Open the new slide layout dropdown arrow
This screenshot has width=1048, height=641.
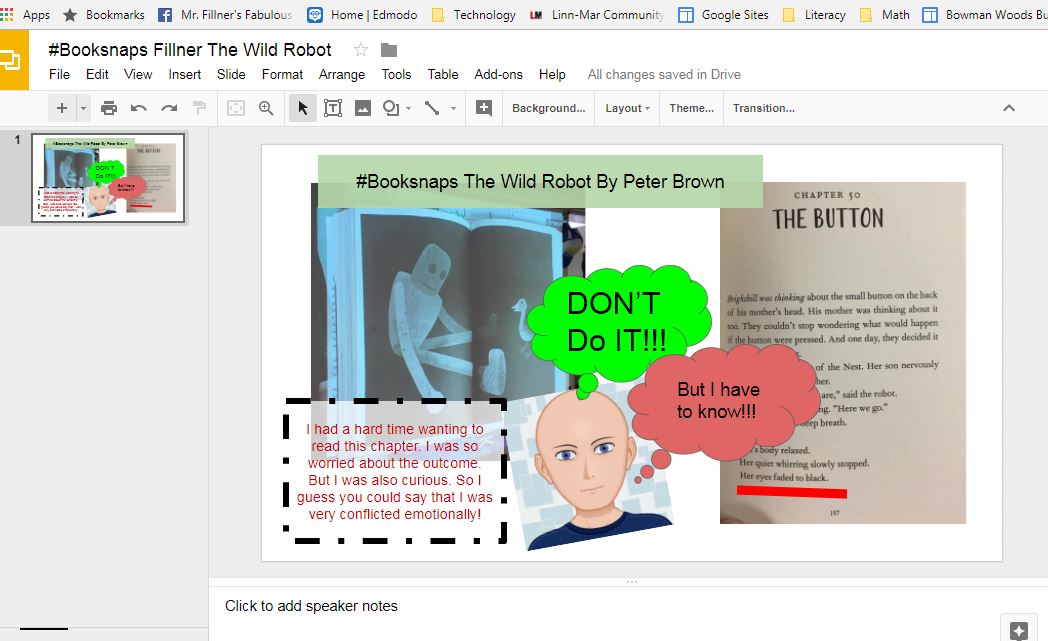click(x=84, y=108)
